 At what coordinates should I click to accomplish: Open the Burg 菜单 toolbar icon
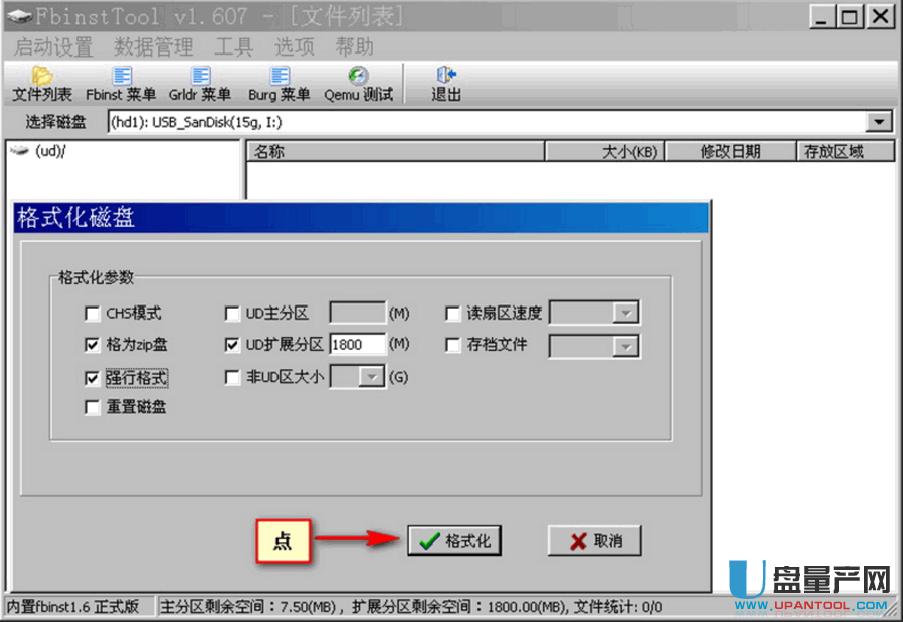click(279, 84)
